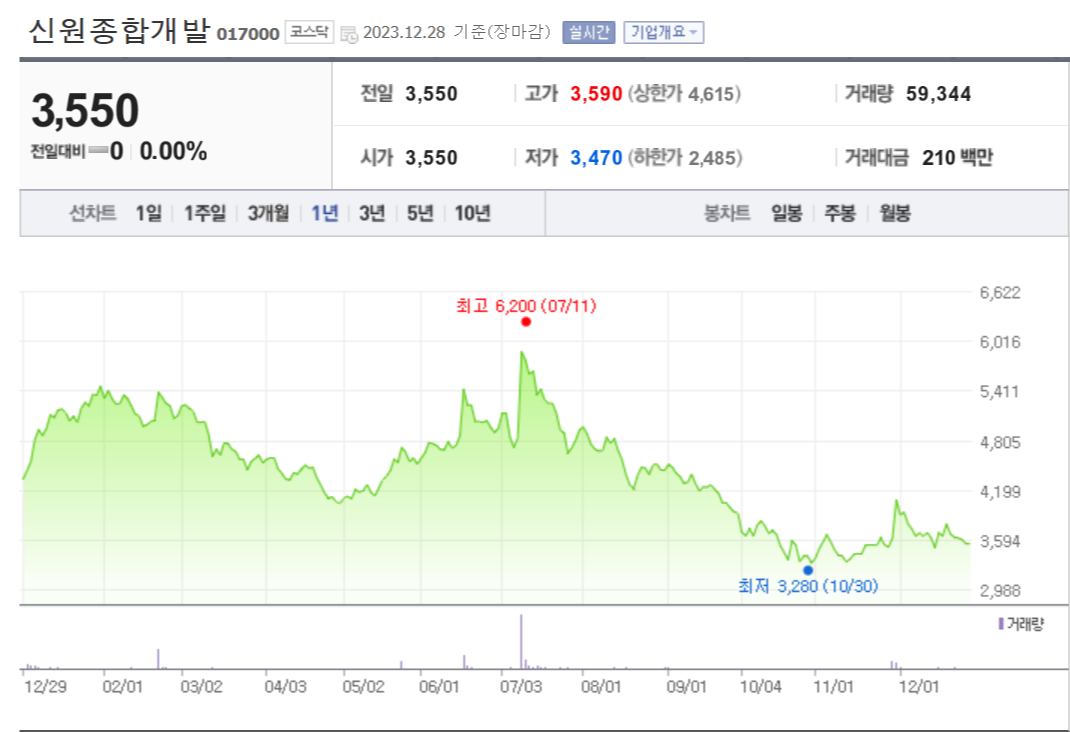
Task: Click the 최저 3,280 (10/30) label
Action: tap(808, 586)
